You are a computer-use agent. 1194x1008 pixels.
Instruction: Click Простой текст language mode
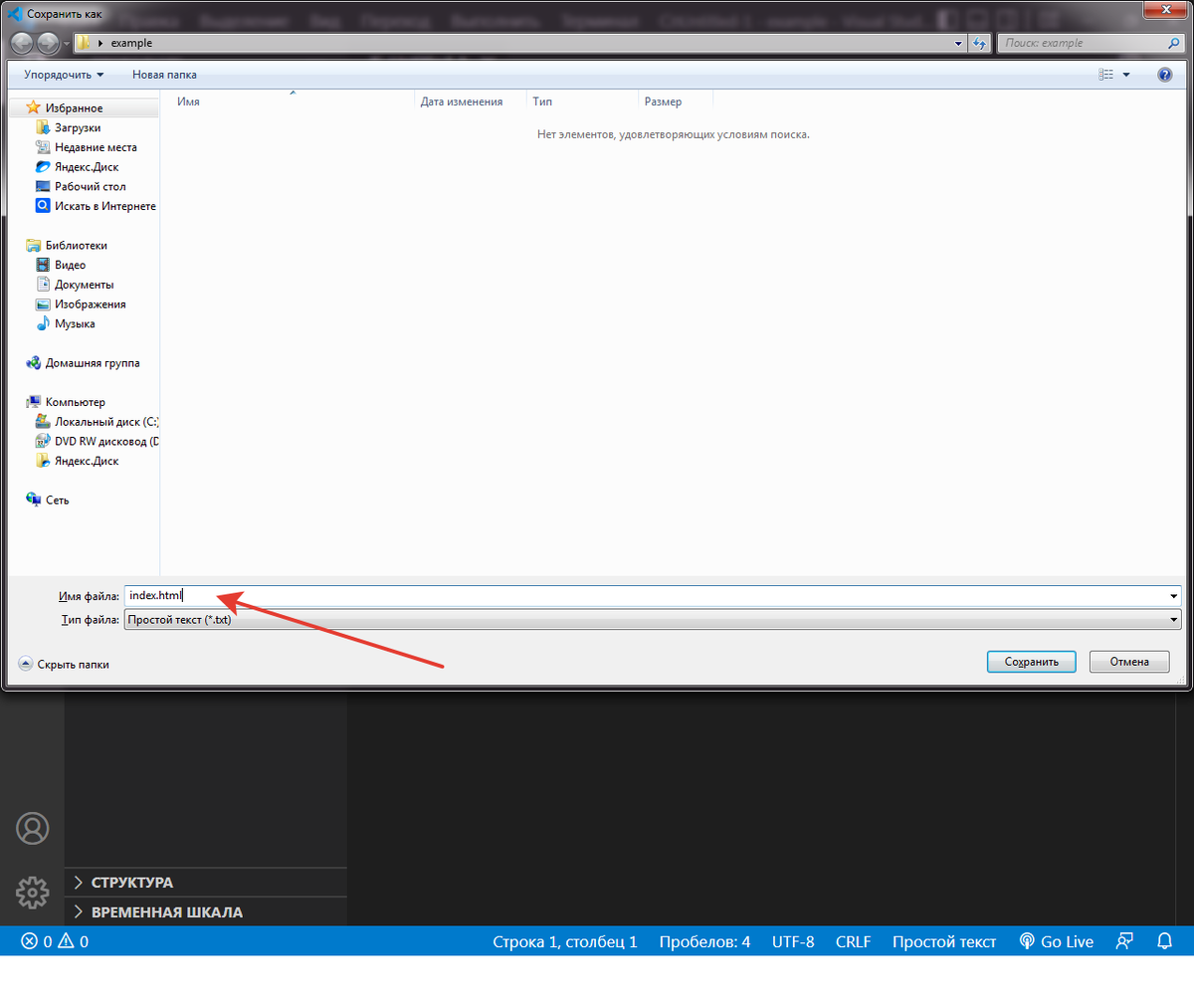(x=944, y=941)
